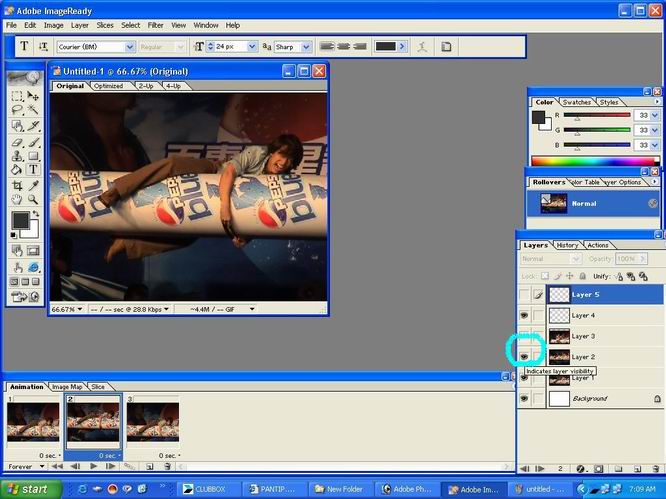The width and height of the screenshot is (666, 499).
Task: Switch to the History tab
Action: [x=567, y=245]
